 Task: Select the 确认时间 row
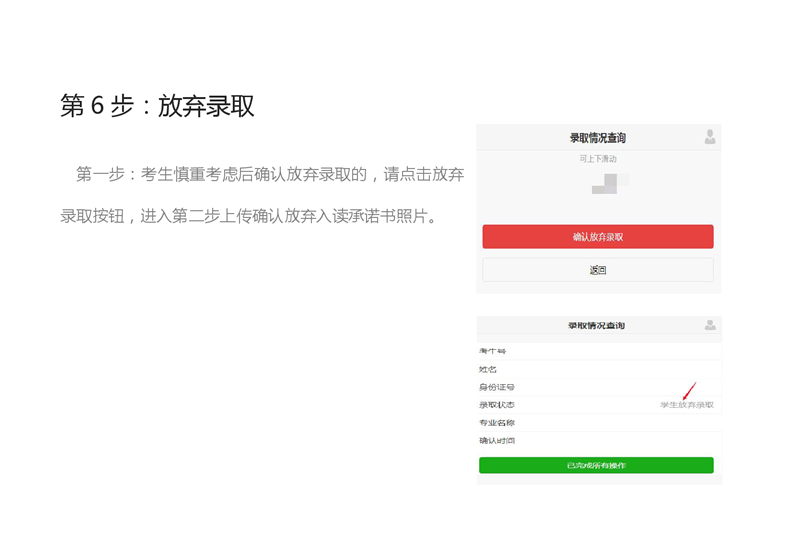[x=598, y=441]
